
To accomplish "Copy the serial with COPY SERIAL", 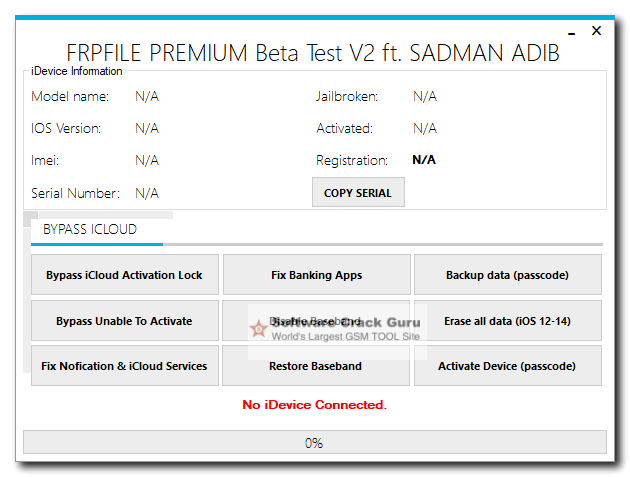I will click(358, 193).
